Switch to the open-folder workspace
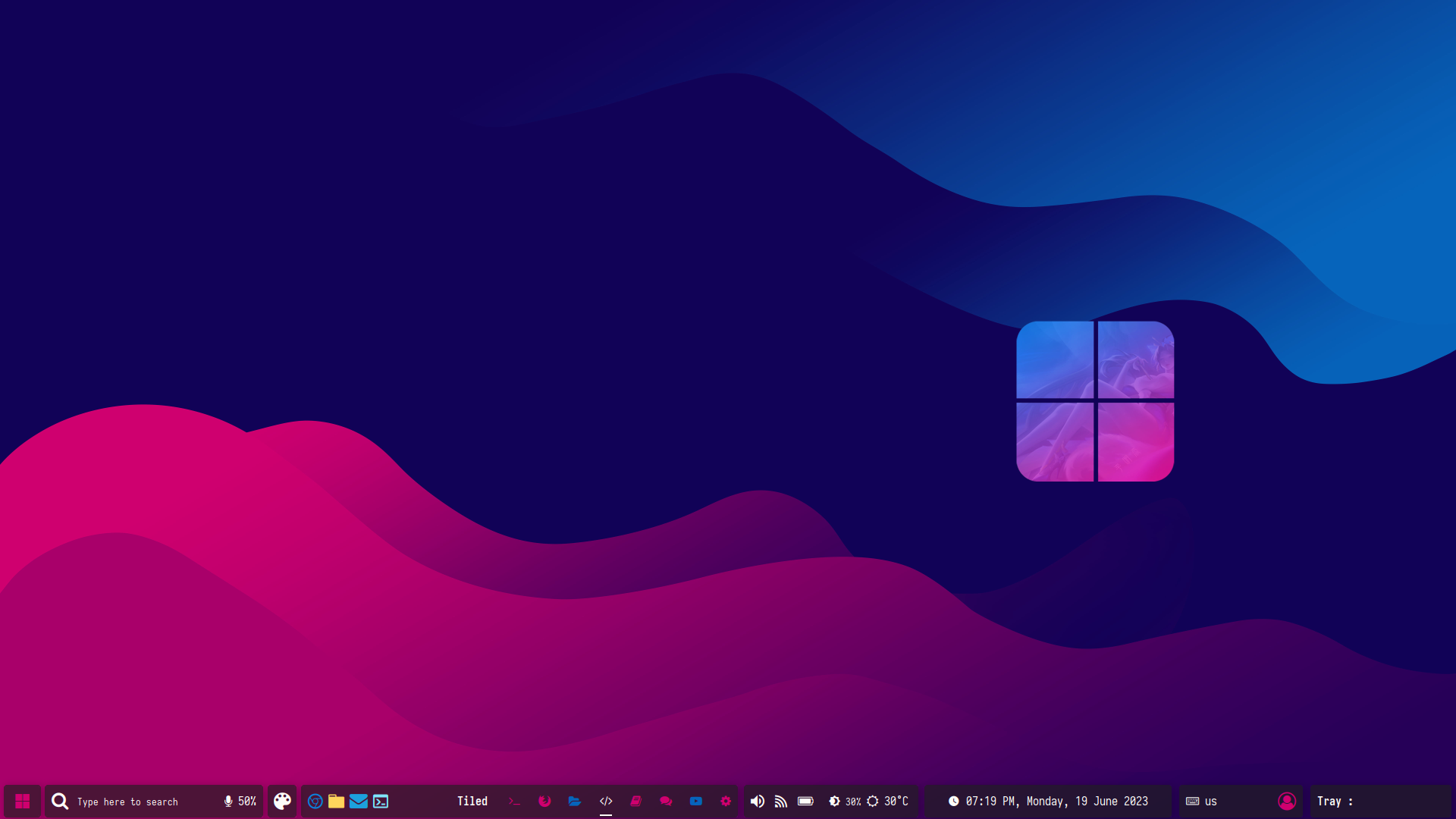This screenshot has height=819, width=1456. [x=575, y=801]
